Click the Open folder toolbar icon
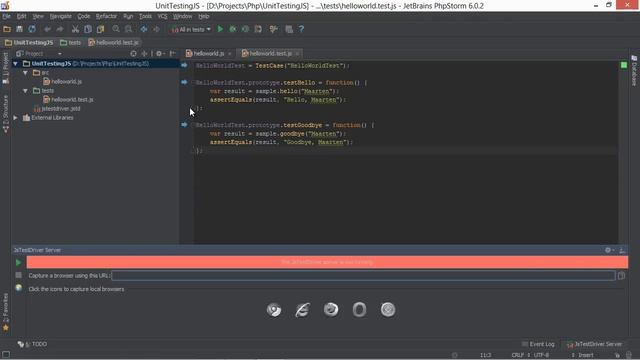 tap(7, 29)
